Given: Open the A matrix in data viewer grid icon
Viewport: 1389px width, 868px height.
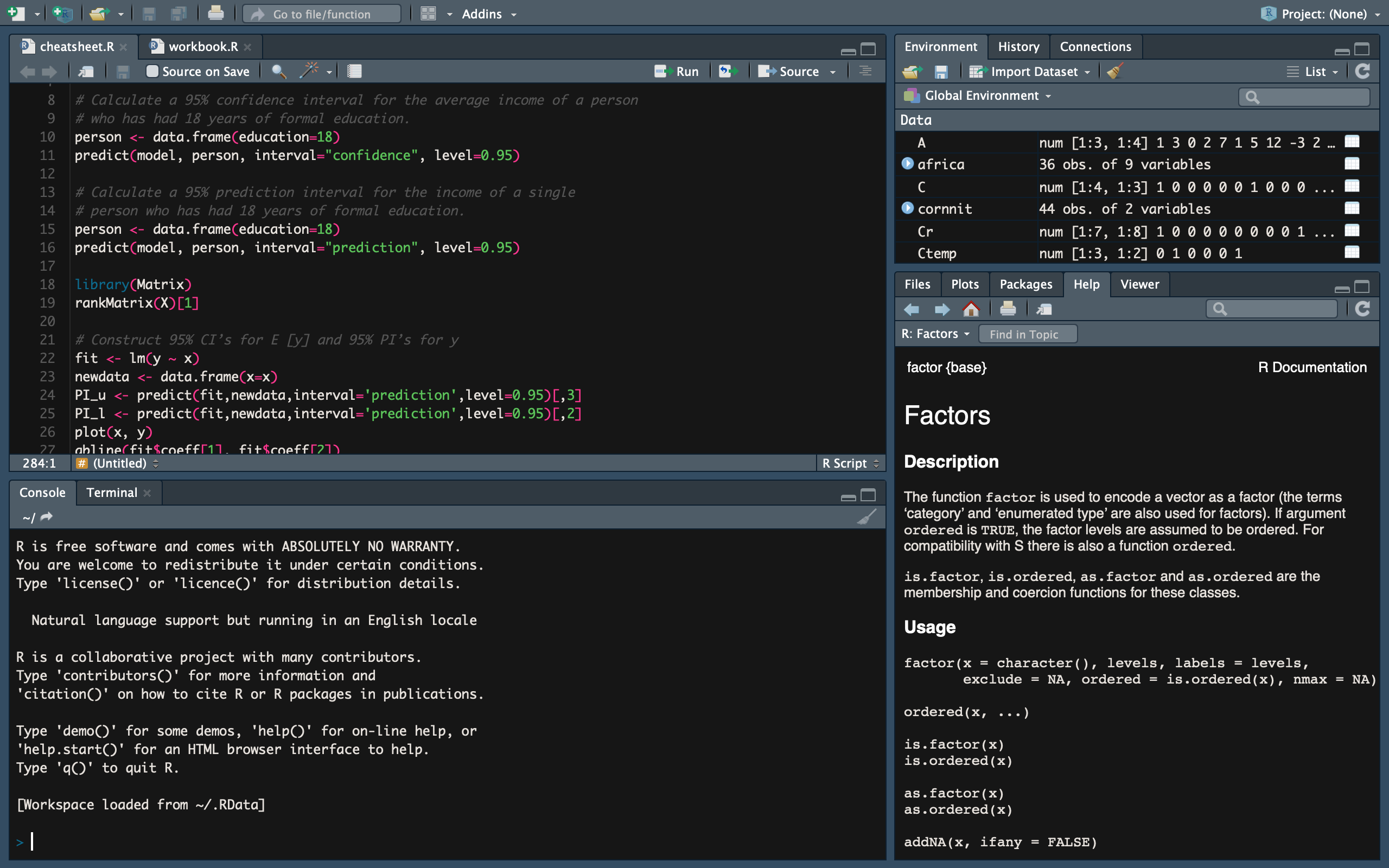Looking at the screenshot, I should pos(1352,142).
